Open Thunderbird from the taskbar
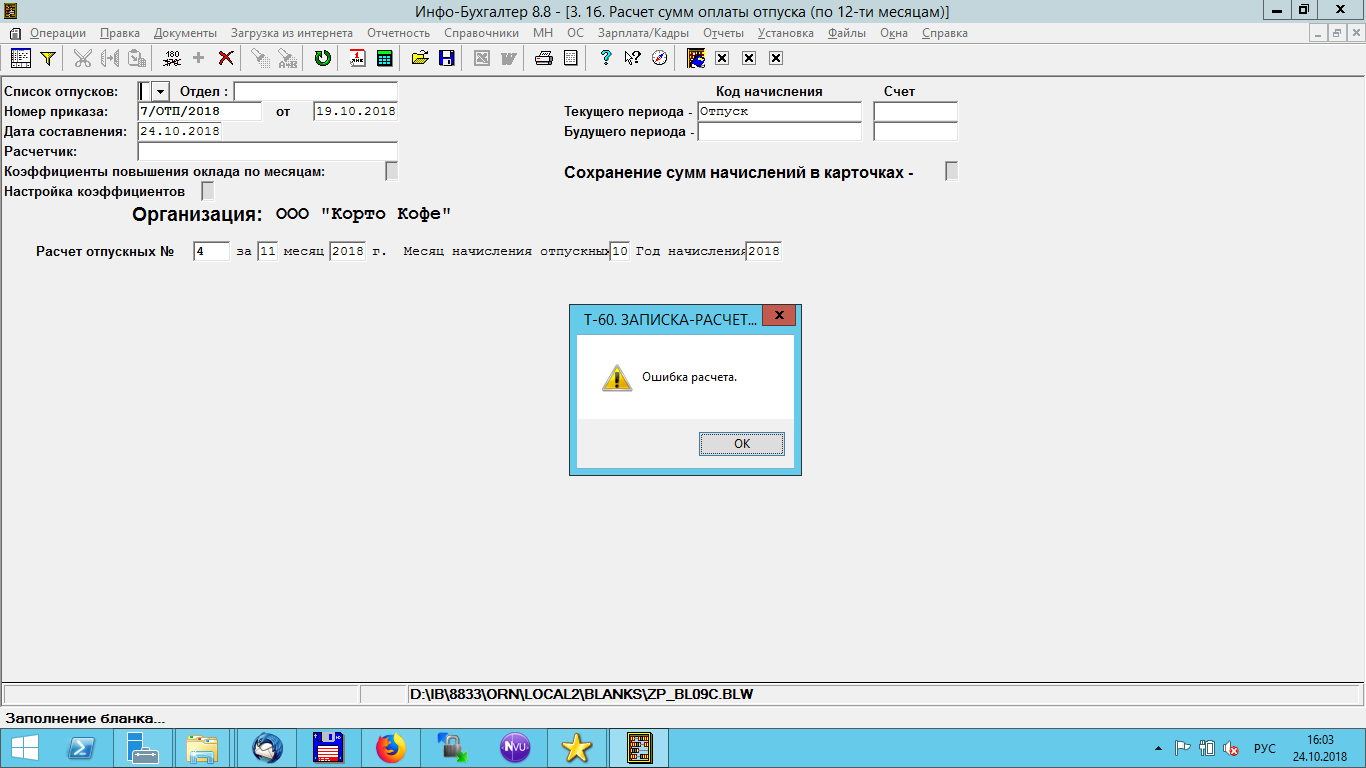1366x768 pixels. pos(268,747)
